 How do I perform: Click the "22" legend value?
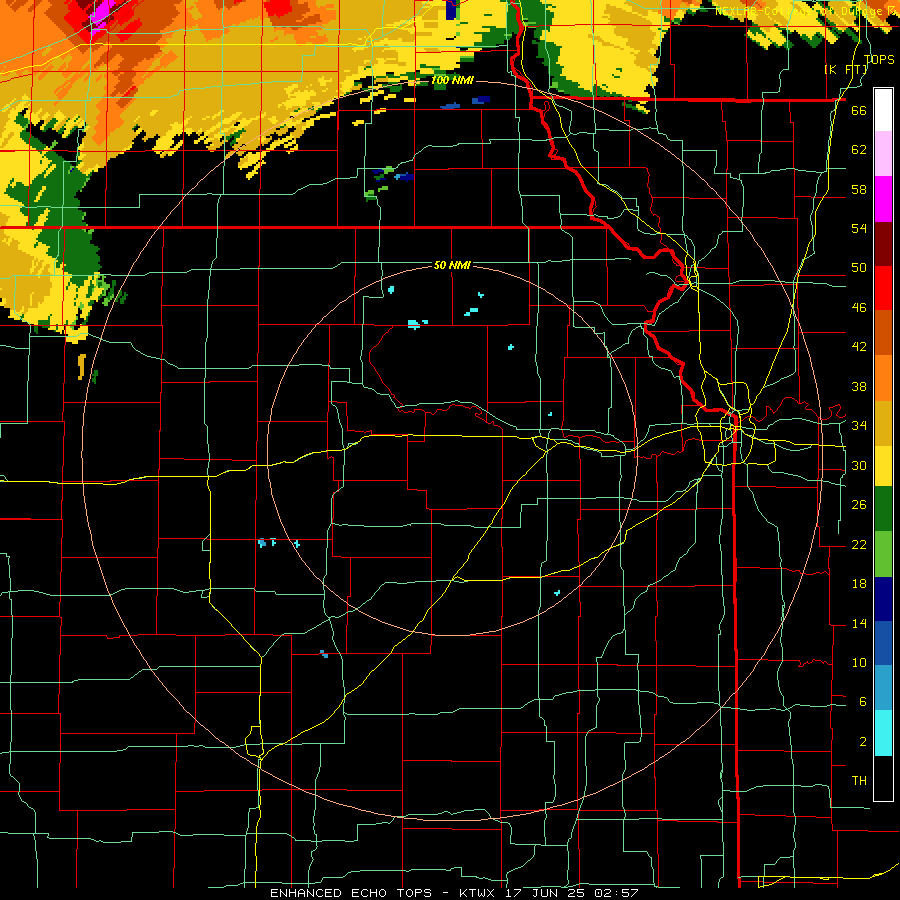[859, 544]
